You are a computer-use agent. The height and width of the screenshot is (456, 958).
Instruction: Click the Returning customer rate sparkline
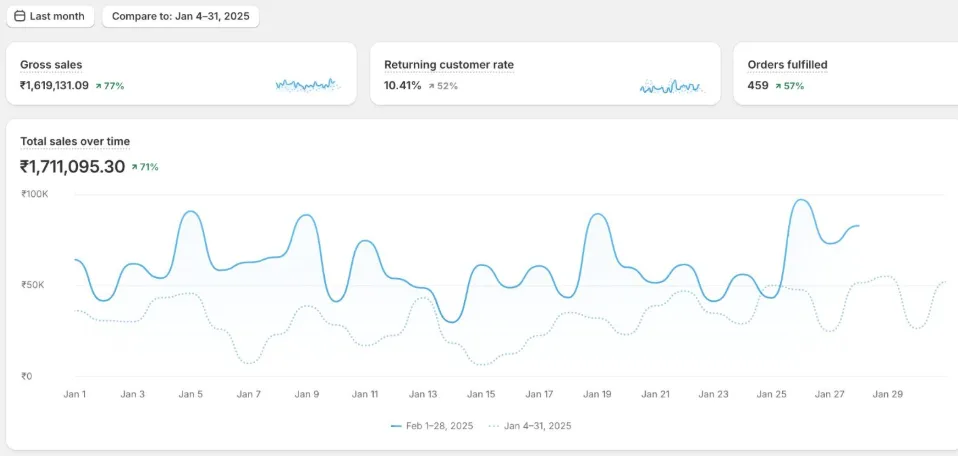(671, 86)
